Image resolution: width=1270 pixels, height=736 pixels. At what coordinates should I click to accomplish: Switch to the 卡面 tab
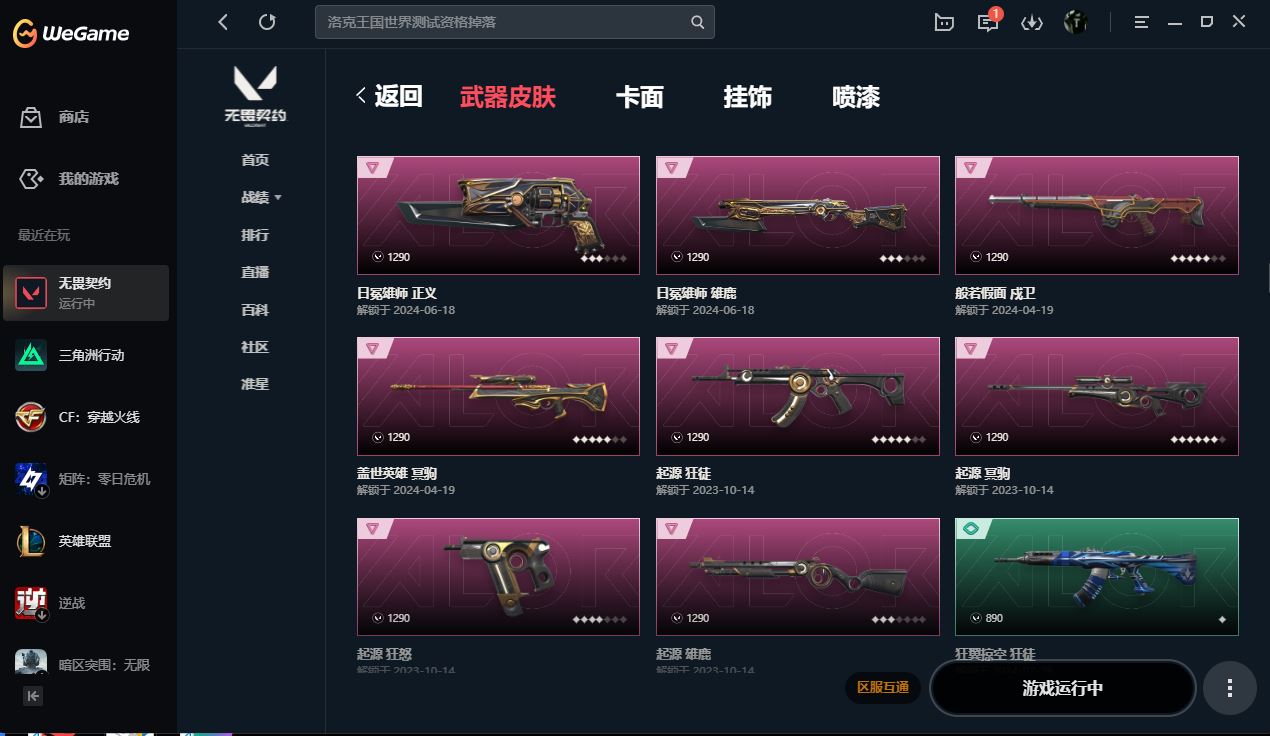click(640, 97)
